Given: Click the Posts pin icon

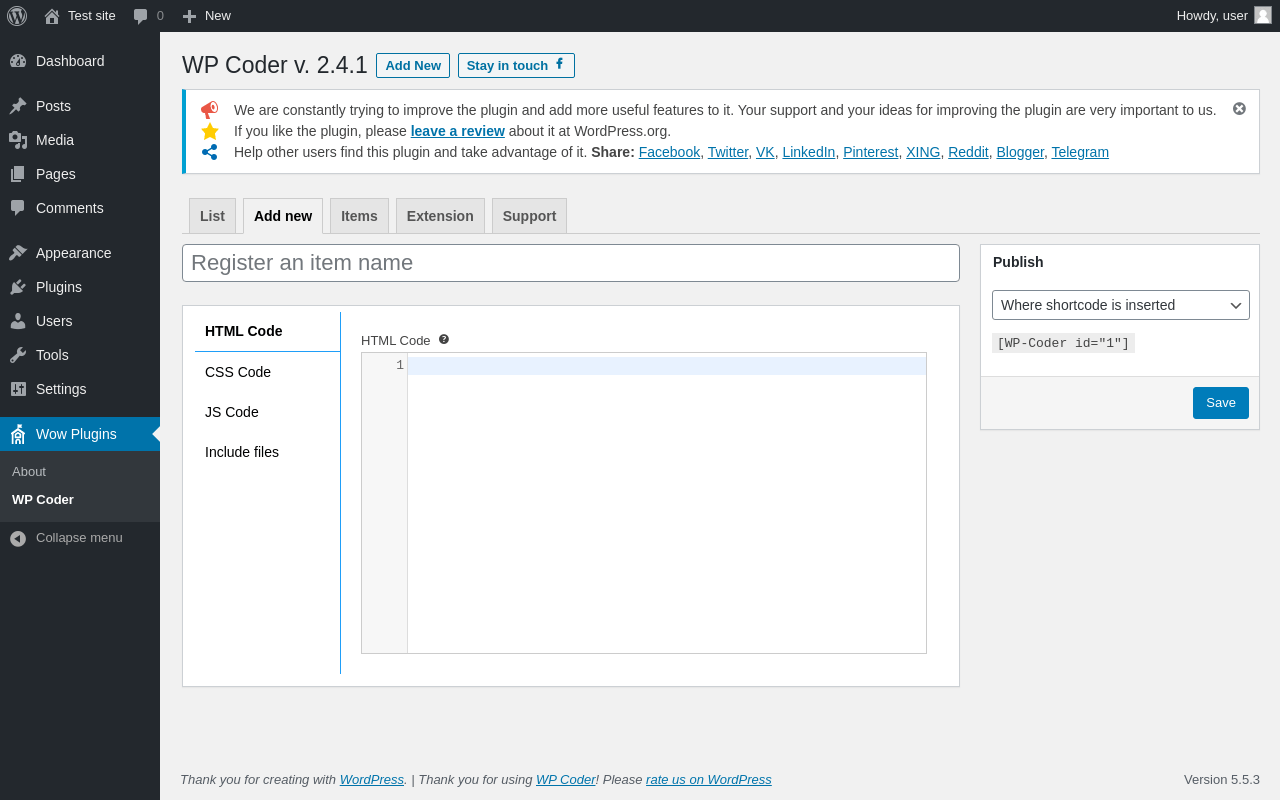Looking at the screenshot, I should point(18,106).
